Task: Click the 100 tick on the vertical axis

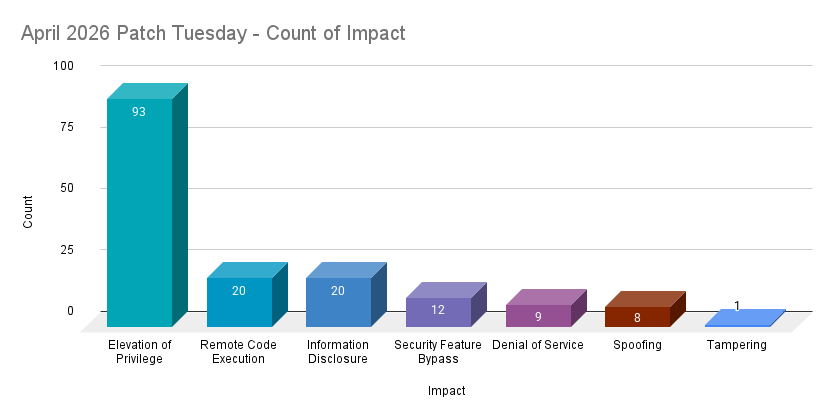Action: (x=64, y=66)
